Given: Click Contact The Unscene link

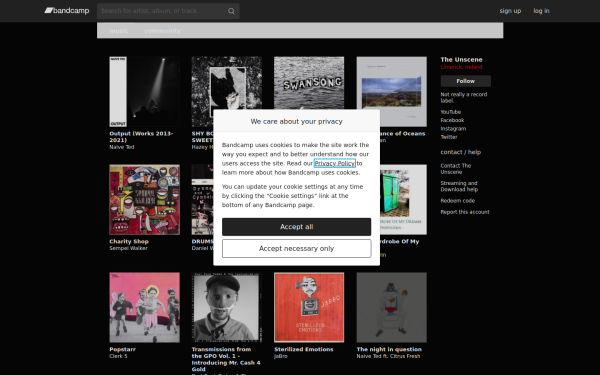Looking at the screenshot, I should (x=455, y=169).
